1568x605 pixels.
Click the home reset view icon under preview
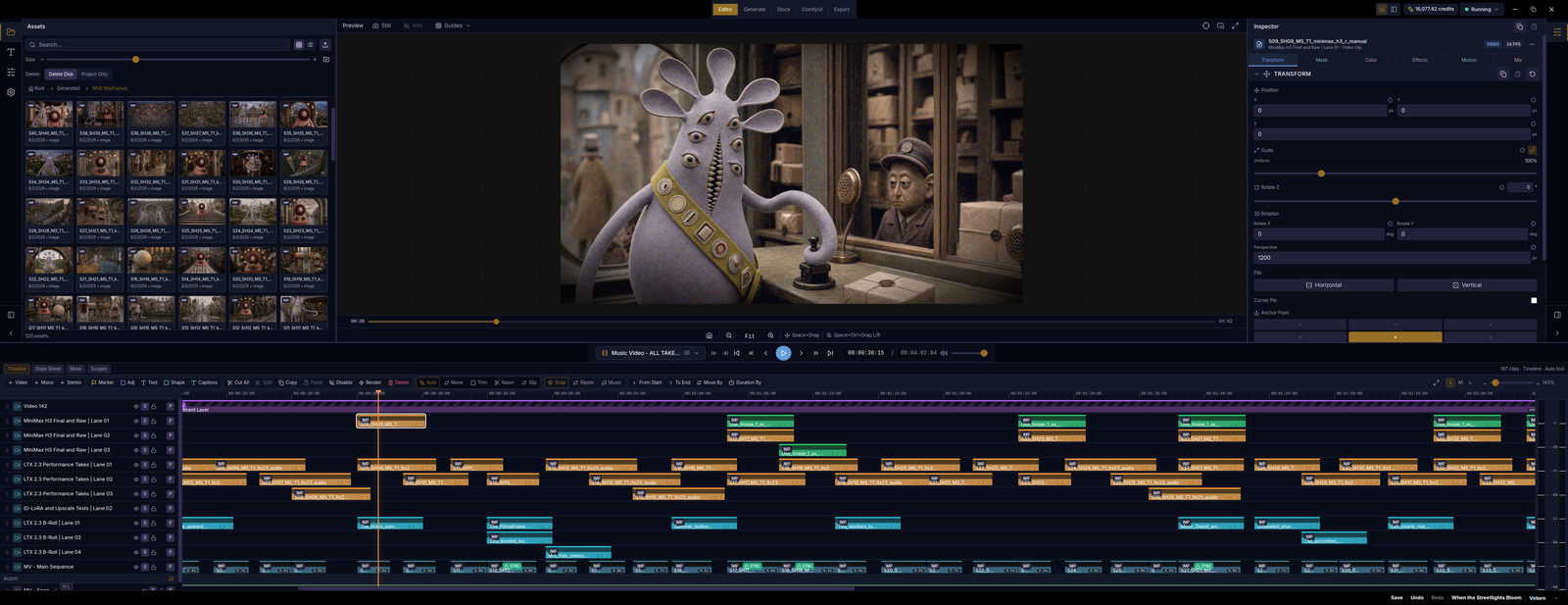[710, 335]
